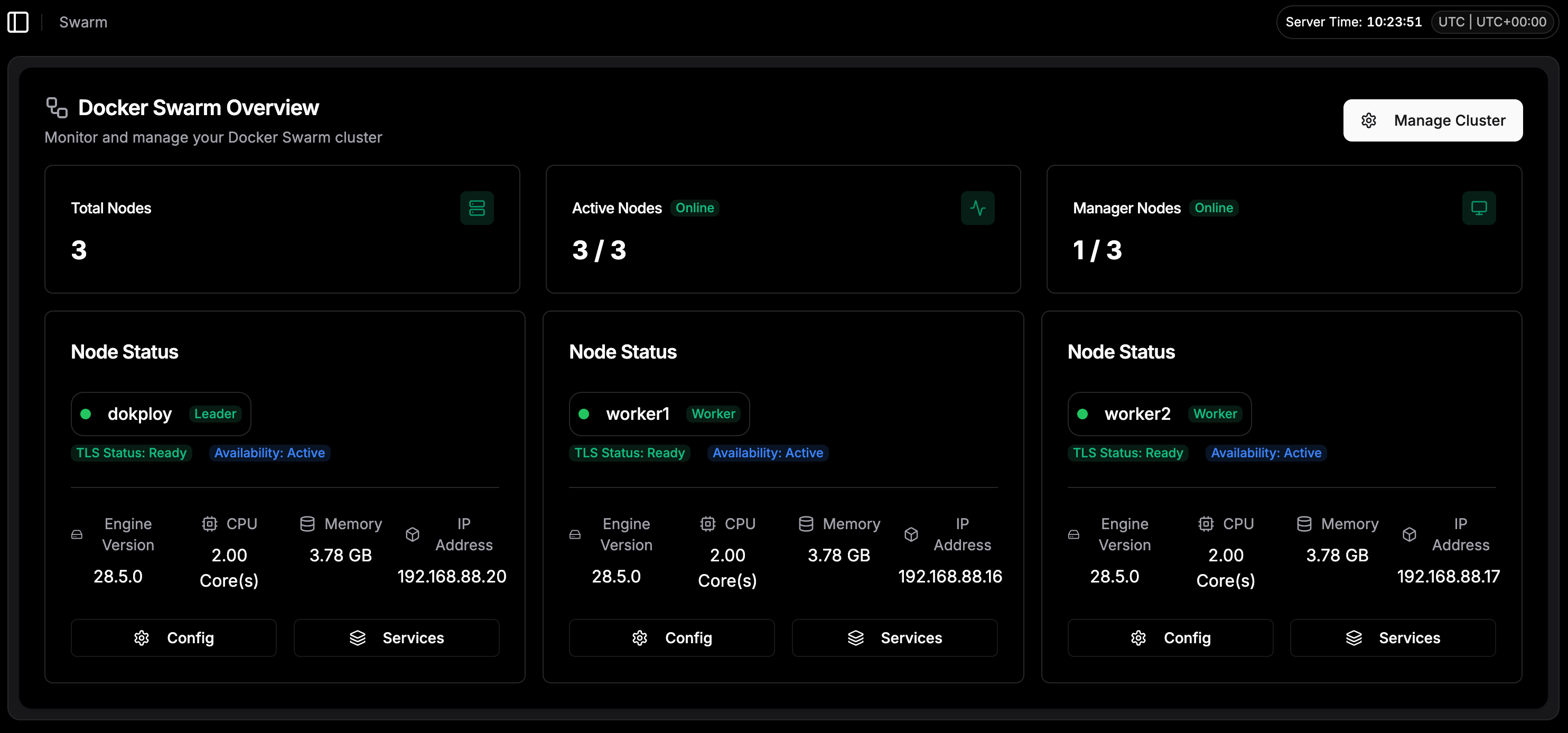The height and width of the screenshot is (733, 1568).
Task: View Services for the dokploy node
Action: coord(396,637)
